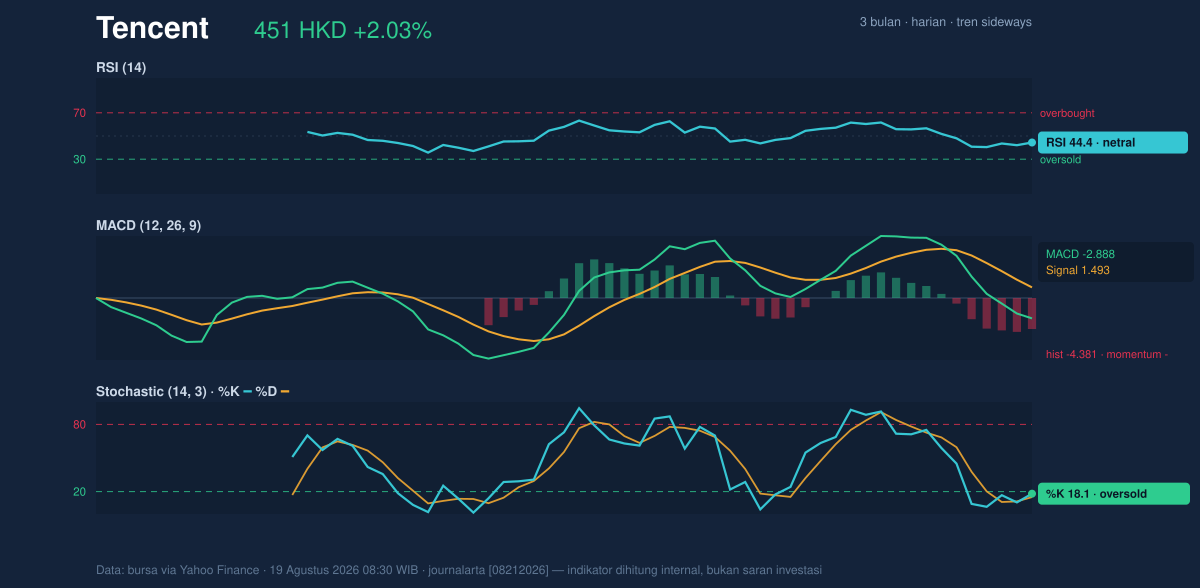Click the overbought label
This screenshot has width=1200, height=588.
click(x=1067, y=114)
